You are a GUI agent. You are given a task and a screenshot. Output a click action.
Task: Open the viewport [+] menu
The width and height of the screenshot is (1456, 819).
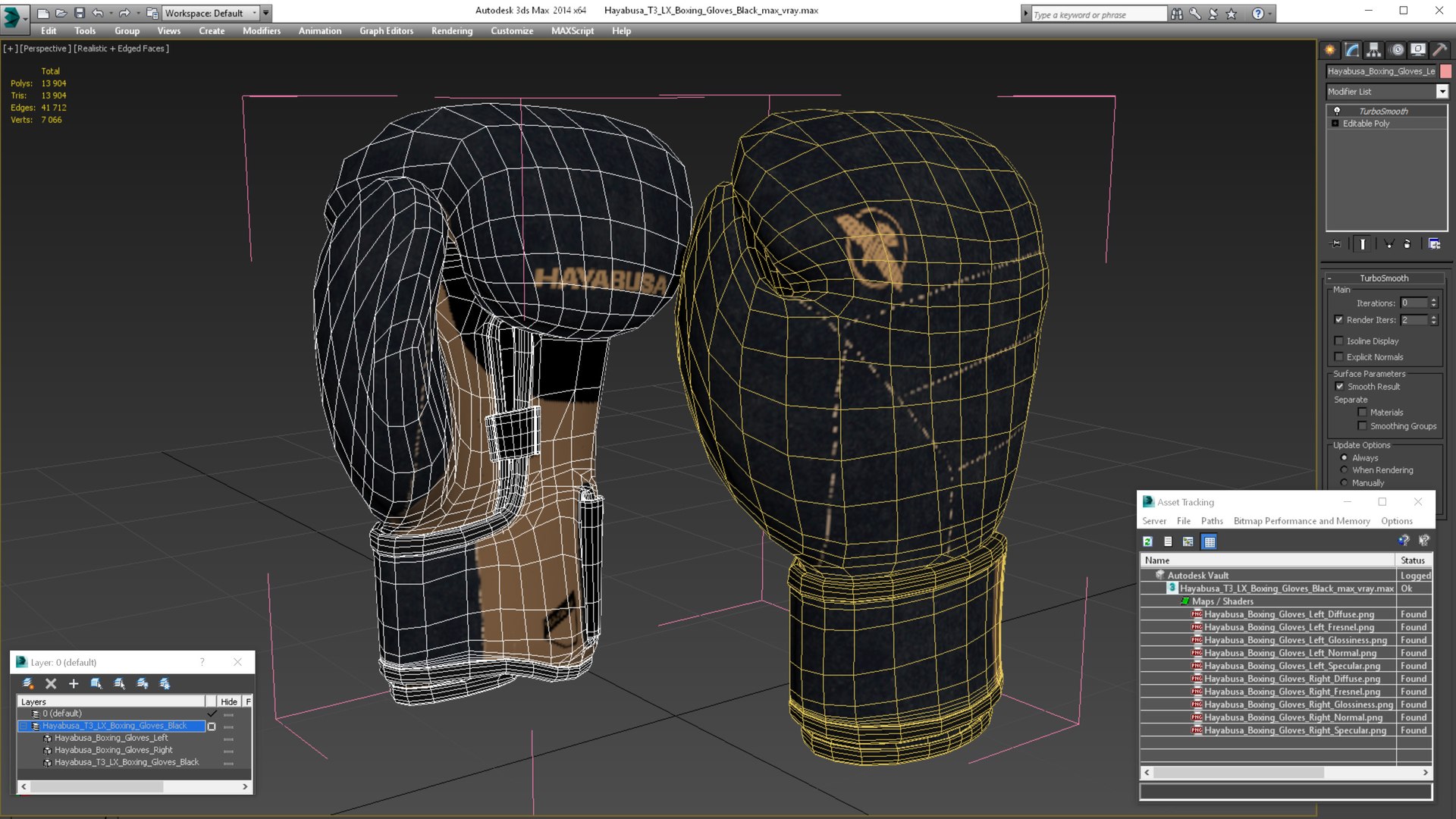tap(11, 49)
